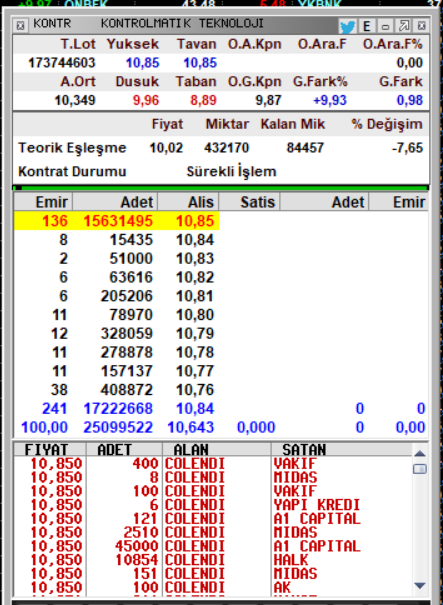Click the ADET header in trades list
This screenshot has height=605, width=443.
click(124, 449)
